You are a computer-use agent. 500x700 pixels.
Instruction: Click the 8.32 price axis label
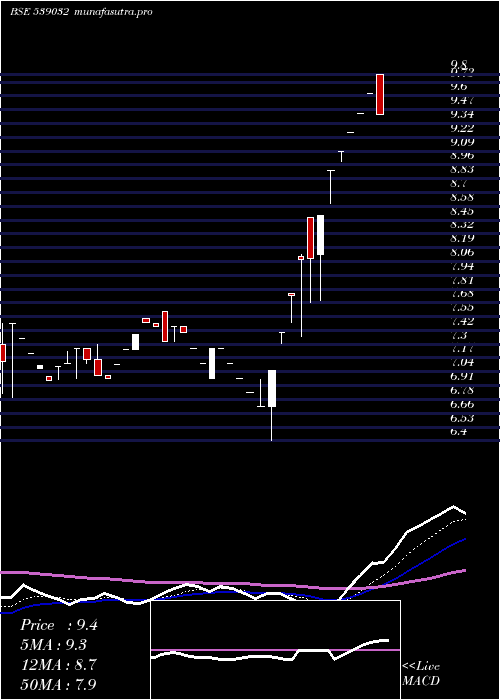(x=462, y=224)
